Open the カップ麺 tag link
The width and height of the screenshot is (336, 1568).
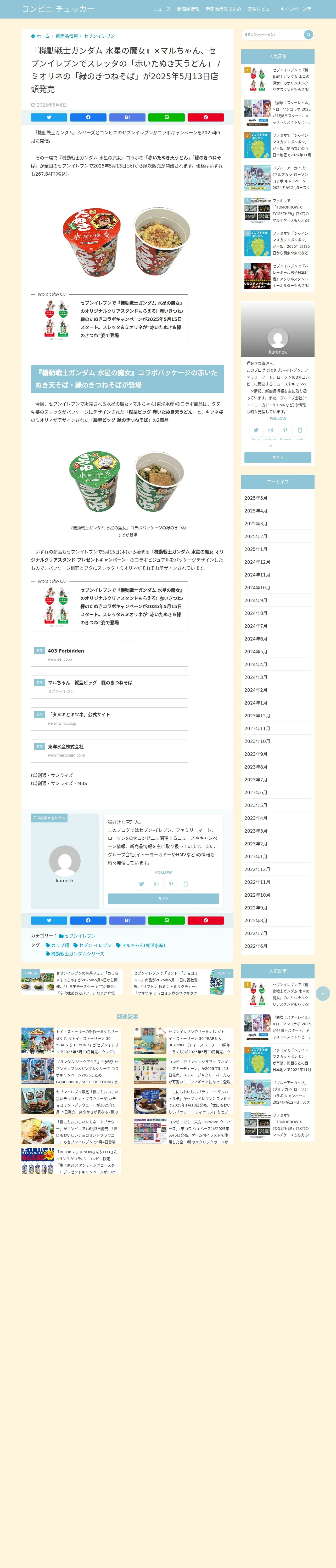coord(57,945)
